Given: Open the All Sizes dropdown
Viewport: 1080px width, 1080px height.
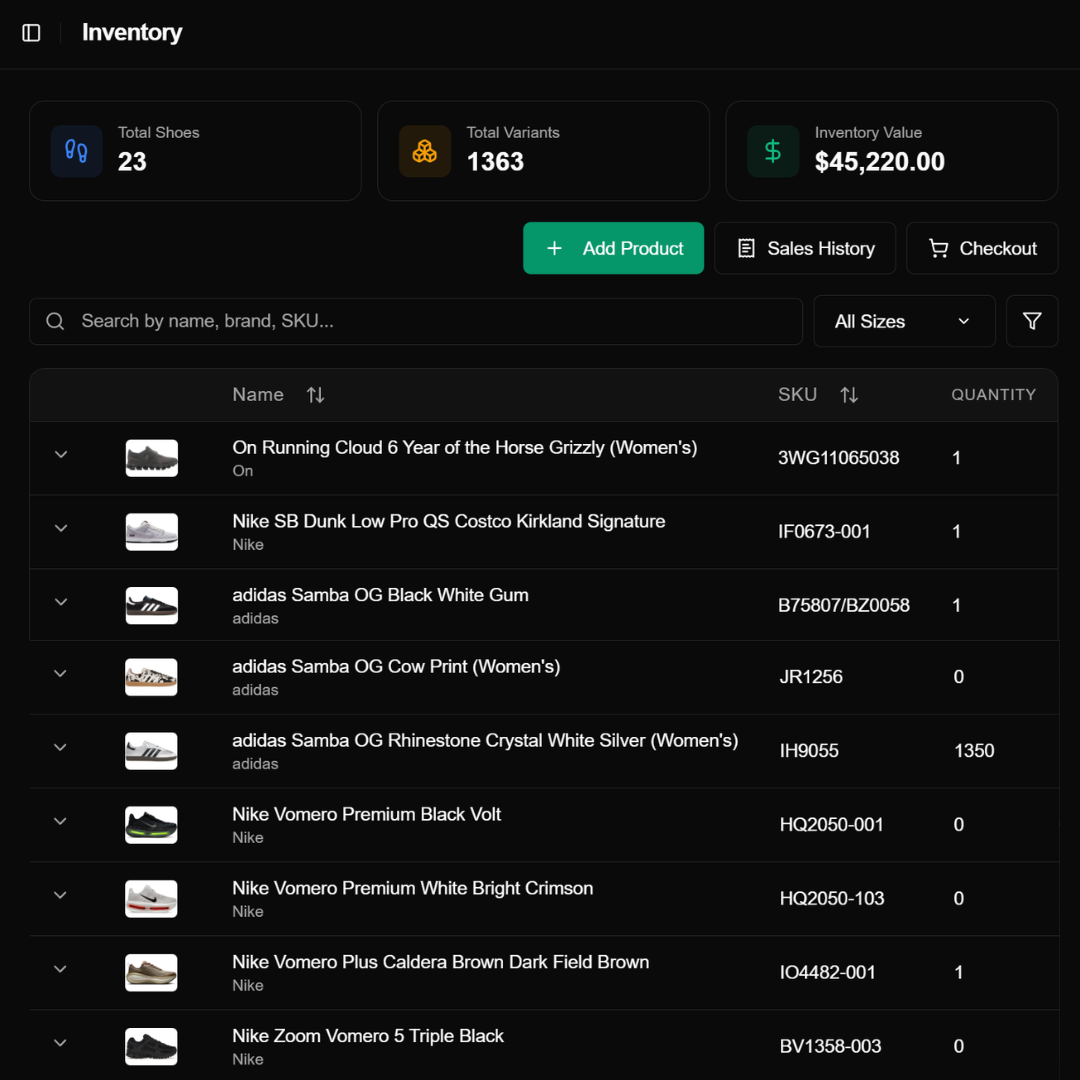Looking at the screenshot, I should [x=903, y=320].
